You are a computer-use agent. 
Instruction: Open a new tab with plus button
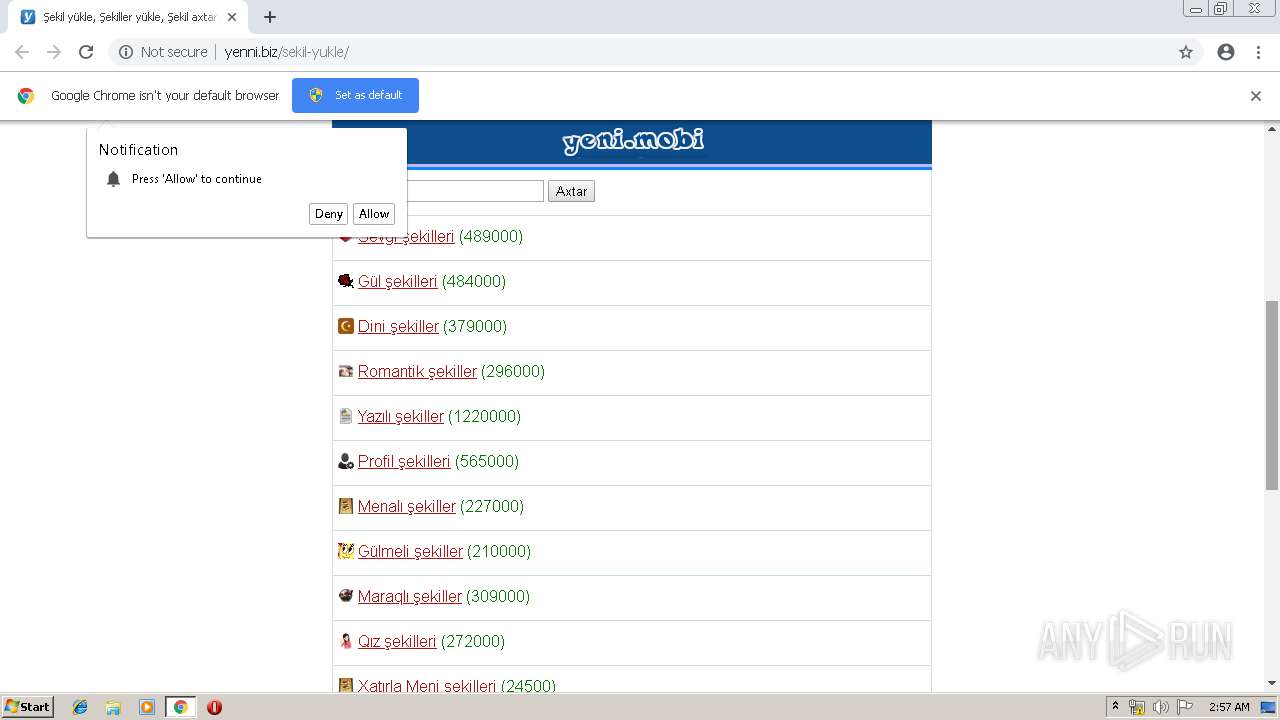[270, 17]
